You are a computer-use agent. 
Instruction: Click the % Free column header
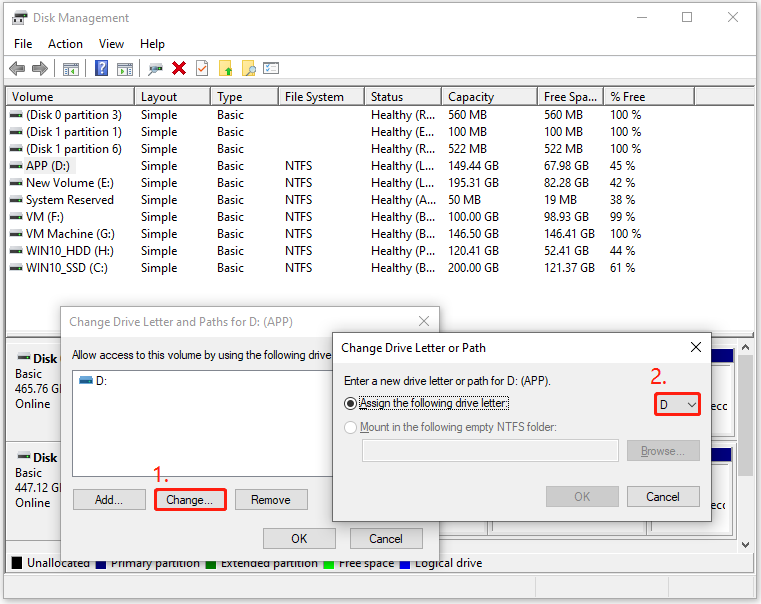649,97
